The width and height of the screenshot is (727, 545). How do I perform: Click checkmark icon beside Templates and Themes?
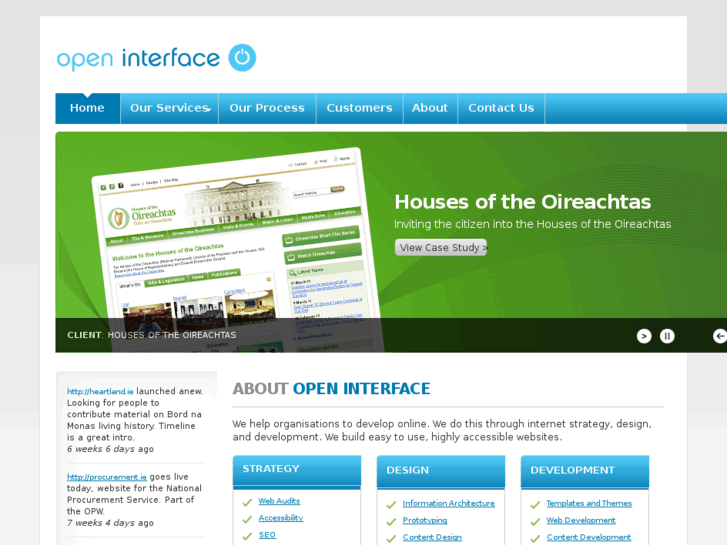tap(535, 505)
